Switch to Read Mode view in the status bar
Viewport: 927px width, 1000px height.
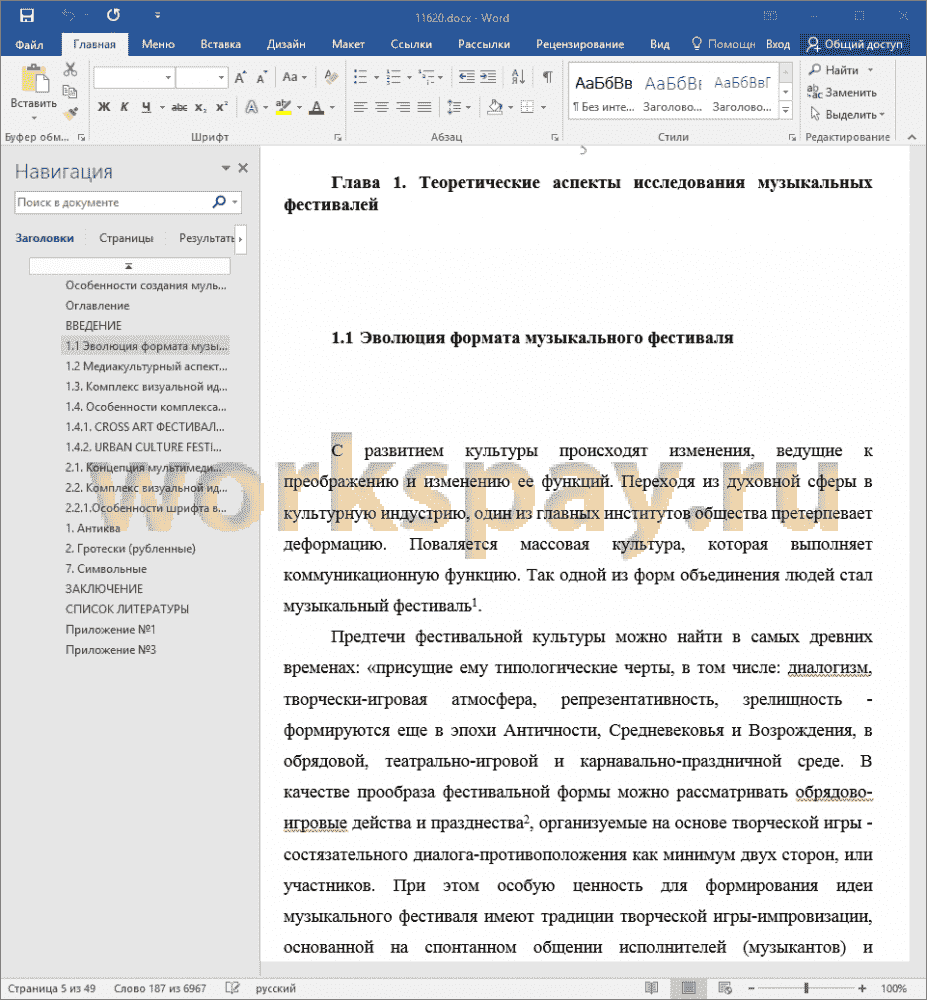(x=652, y=988)
